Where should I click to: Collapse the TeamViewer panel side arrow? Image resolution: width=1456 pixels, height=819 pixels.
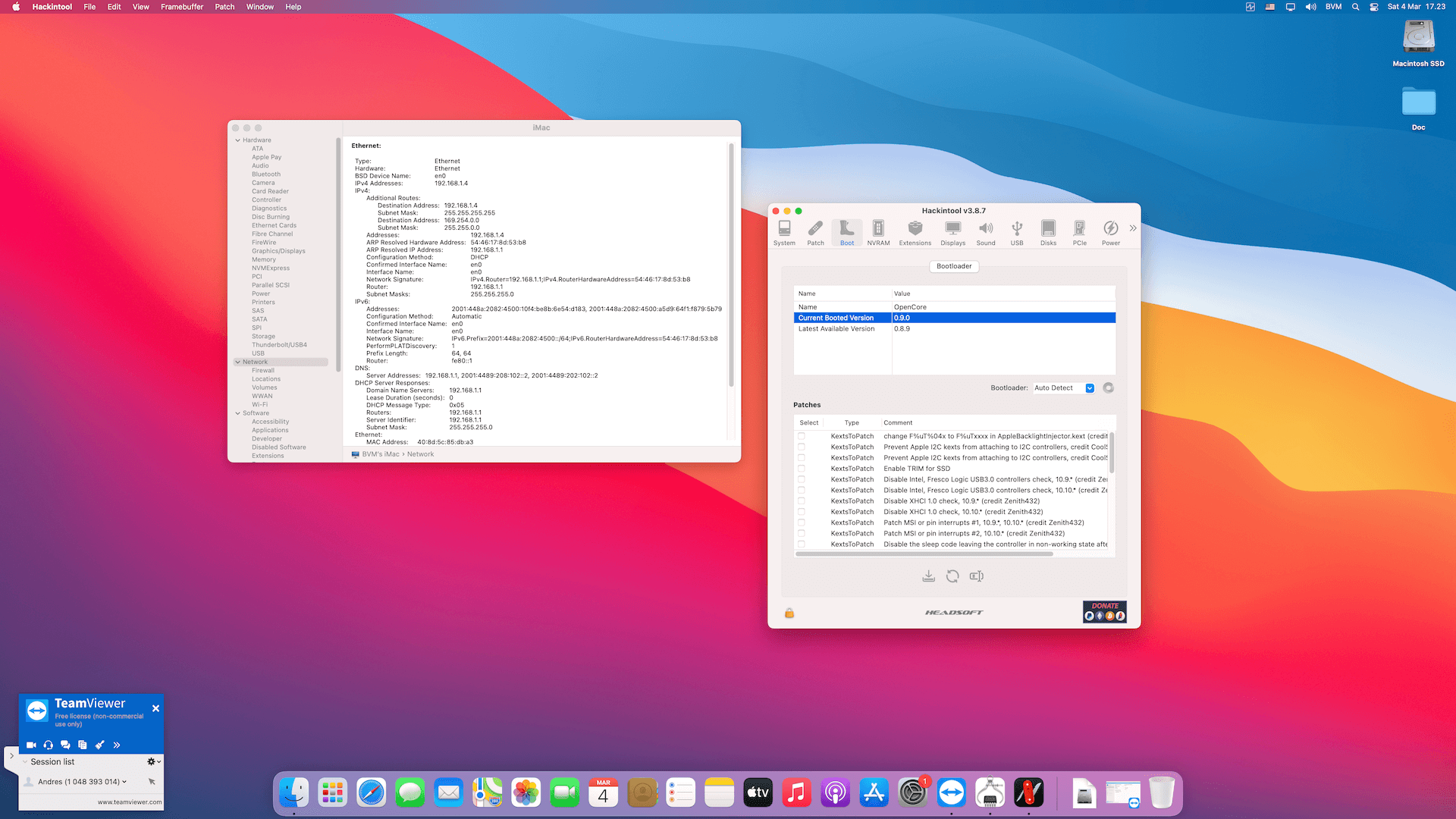pyautogui.click(x=11, y=756)
